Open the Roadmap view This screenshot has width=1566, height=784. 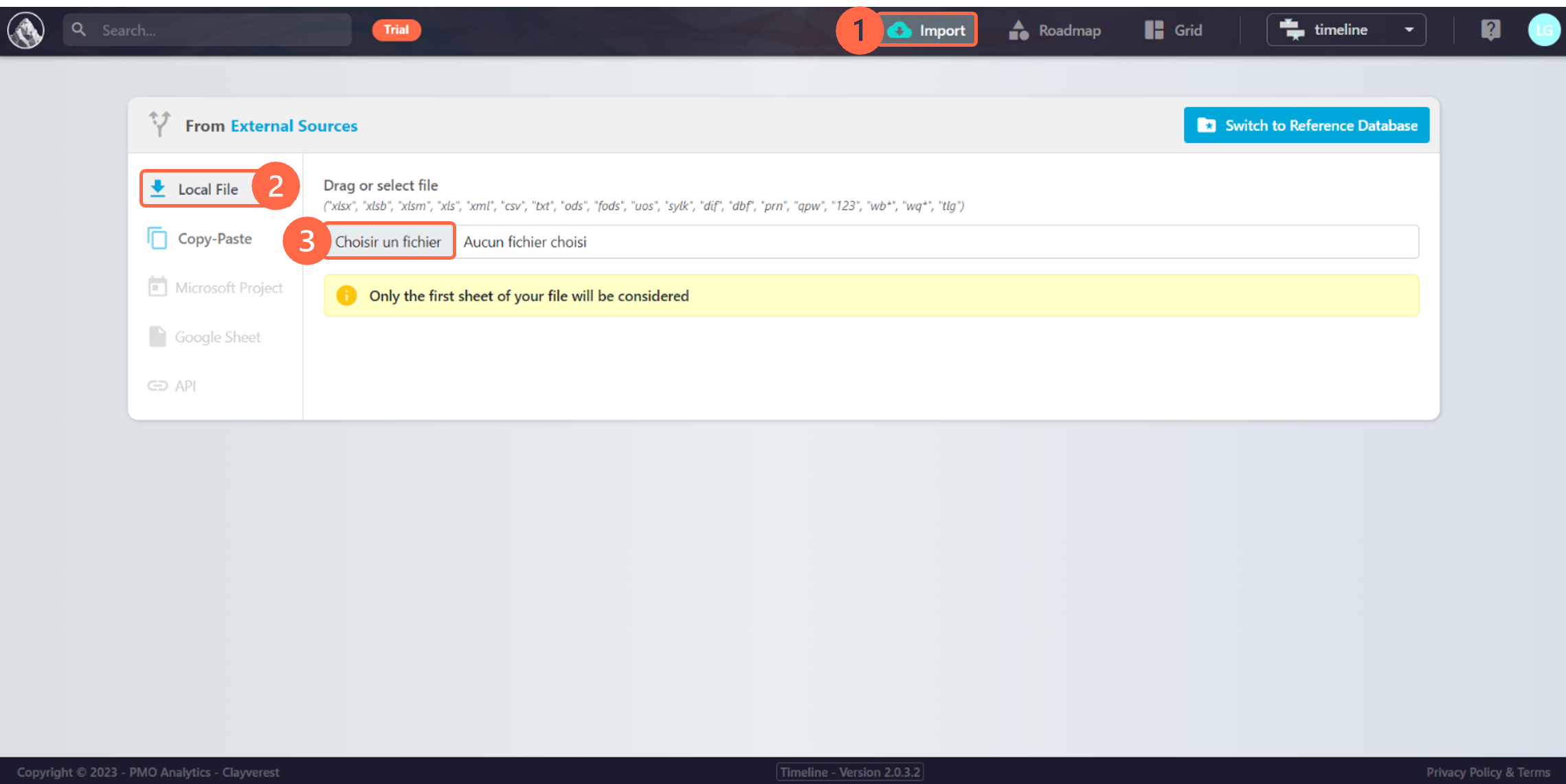1055,30
